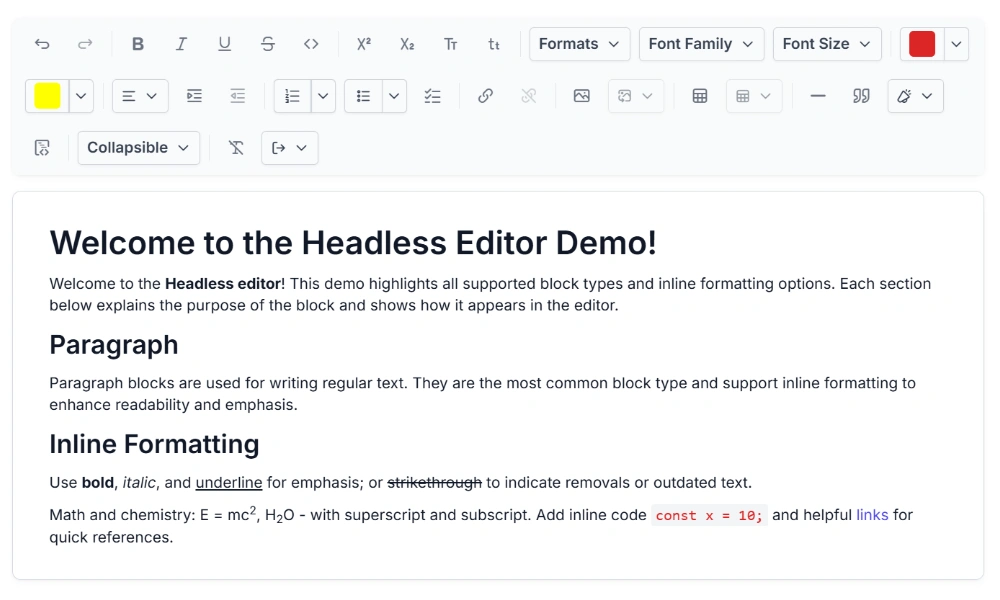The width and height of the screenshot is (1000, 600).
Task: Click the 'H2O' formula text
Action: click(280, 515)
